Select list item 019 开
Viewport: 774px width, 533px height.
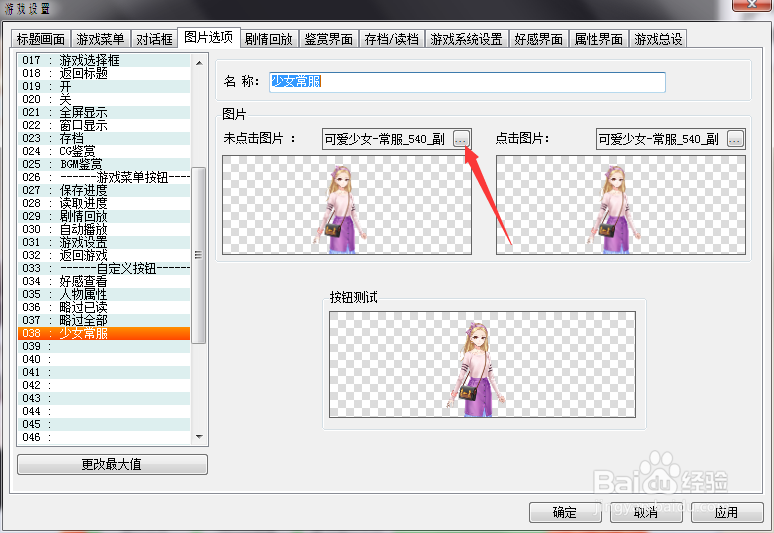coord(104,86)
